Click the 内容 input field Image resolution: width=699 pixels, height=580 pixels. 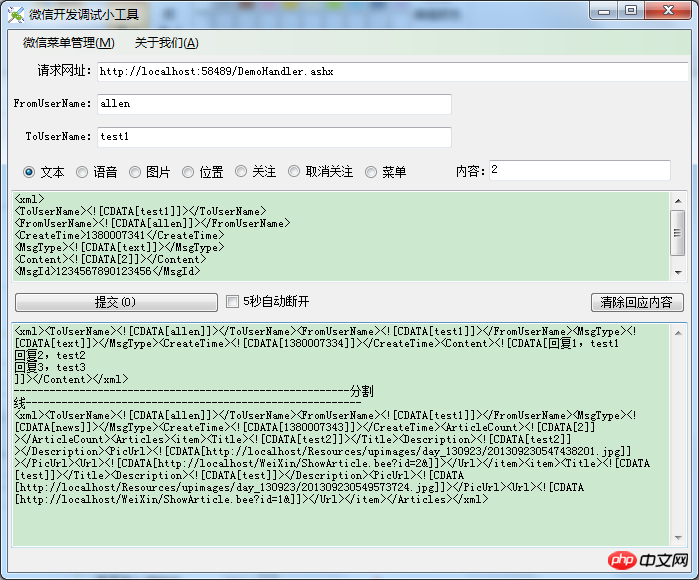[x=580, y=170]
